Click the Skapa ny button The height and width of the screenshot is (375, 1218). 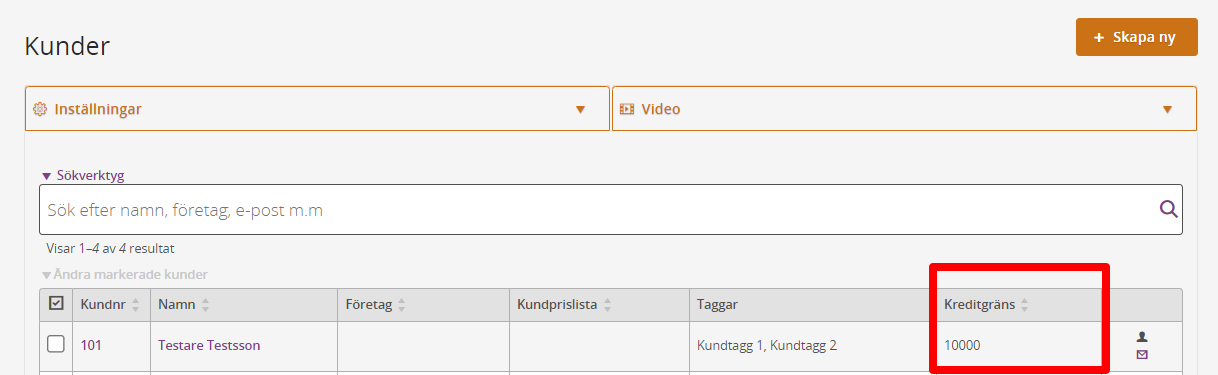(x=1136, y=37)
